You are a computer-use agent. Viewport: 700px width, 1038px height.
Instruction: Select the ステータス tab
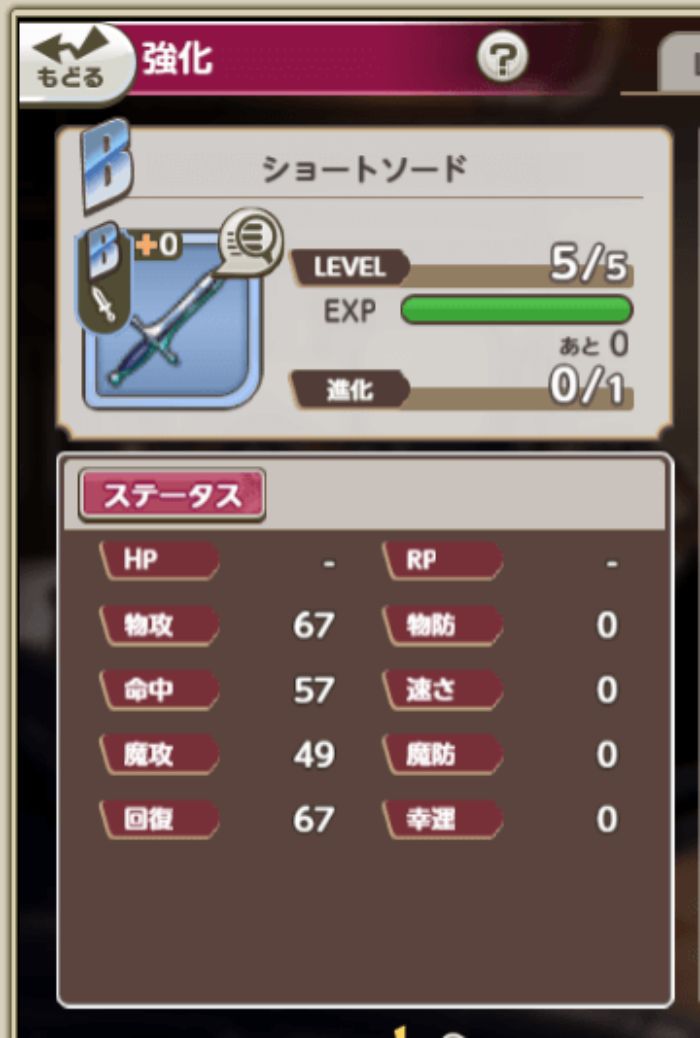click(x=172, y=495)
